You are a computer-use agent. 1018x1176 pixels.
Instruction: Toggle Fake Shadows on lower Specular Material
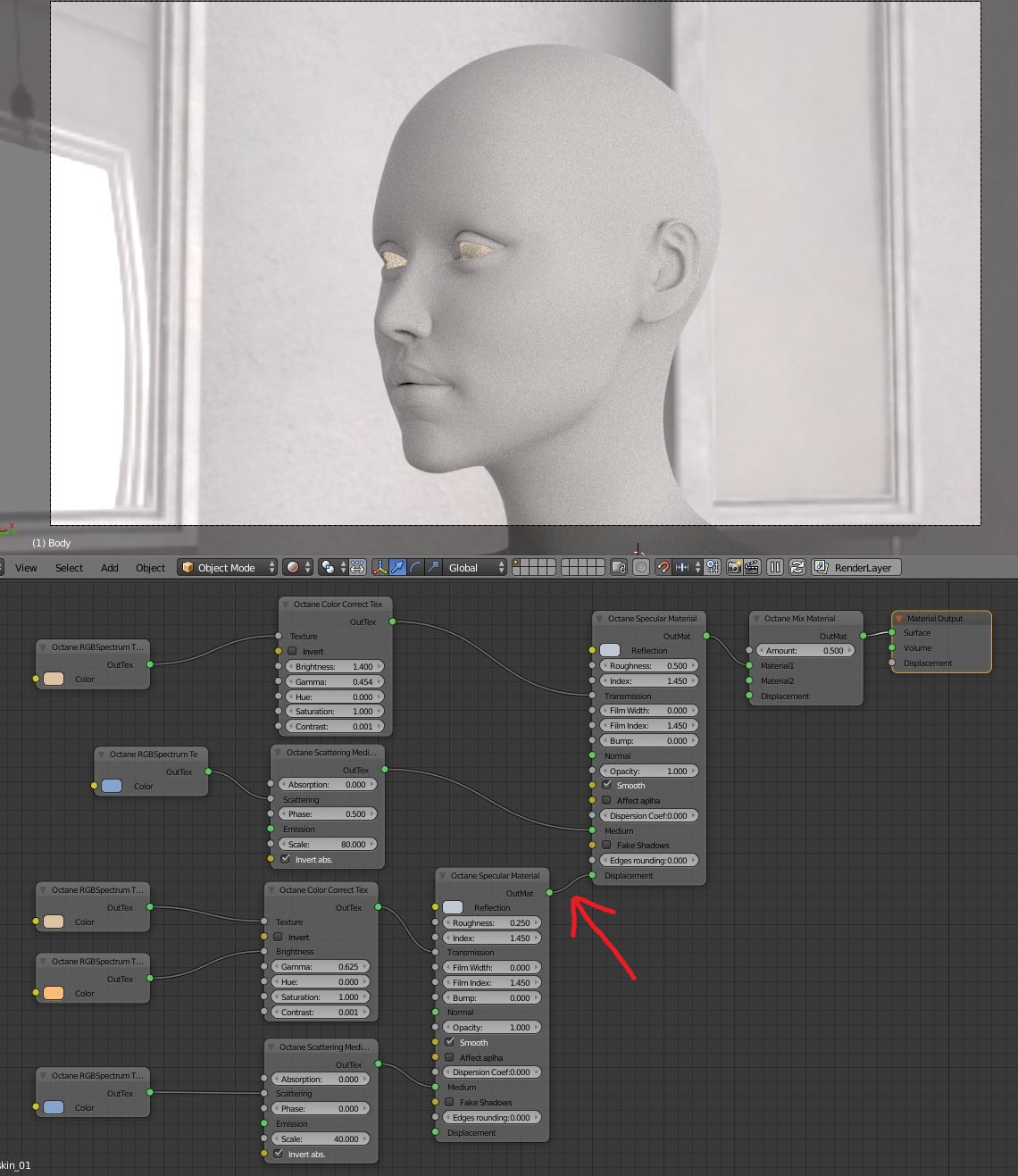tap(450, 1102)
